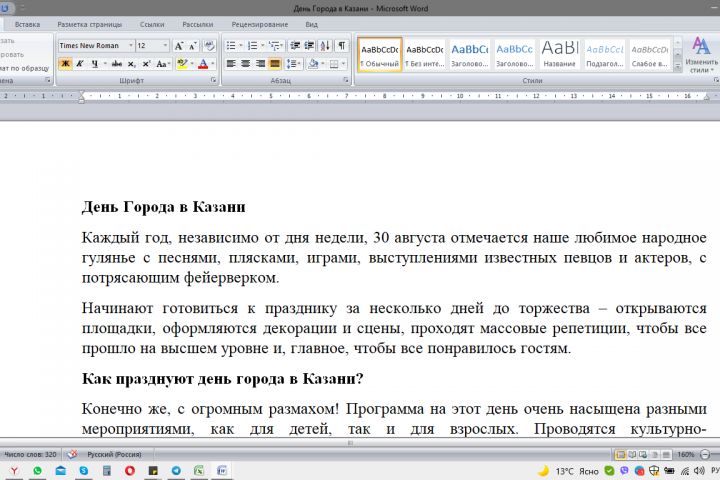The height and width of the screenshot is (480, 720).
Task: Open the Ссылки ribbon tab
Action: 152,24
